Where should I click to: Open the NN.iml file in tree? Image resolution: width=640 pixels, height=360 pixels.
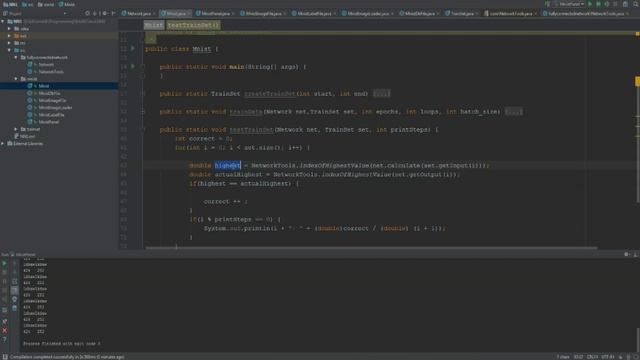click(27, 136)
